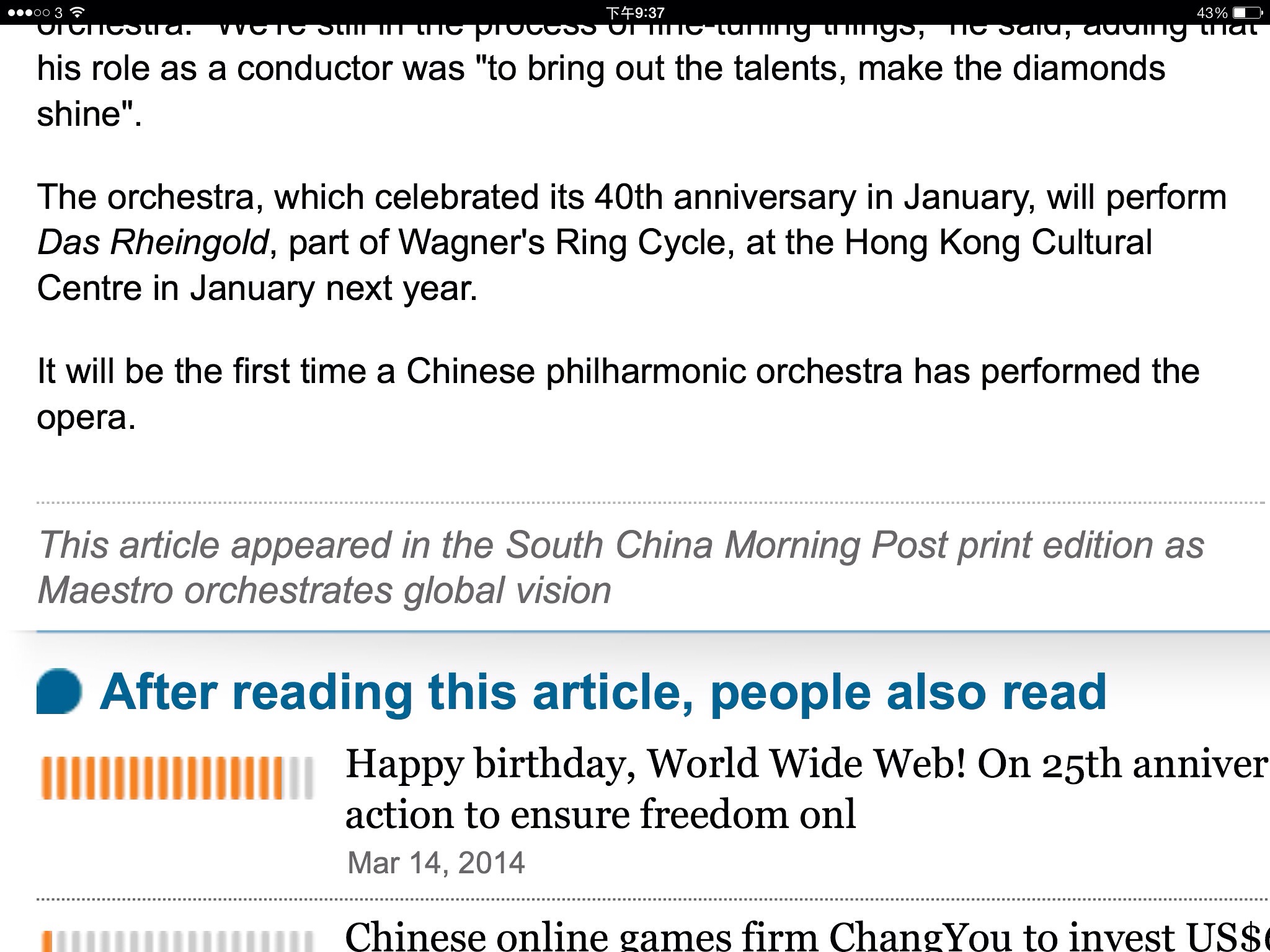Tap the 43% battery percentage label
Screen dimensions: 1270x952
coord(1212,12)
